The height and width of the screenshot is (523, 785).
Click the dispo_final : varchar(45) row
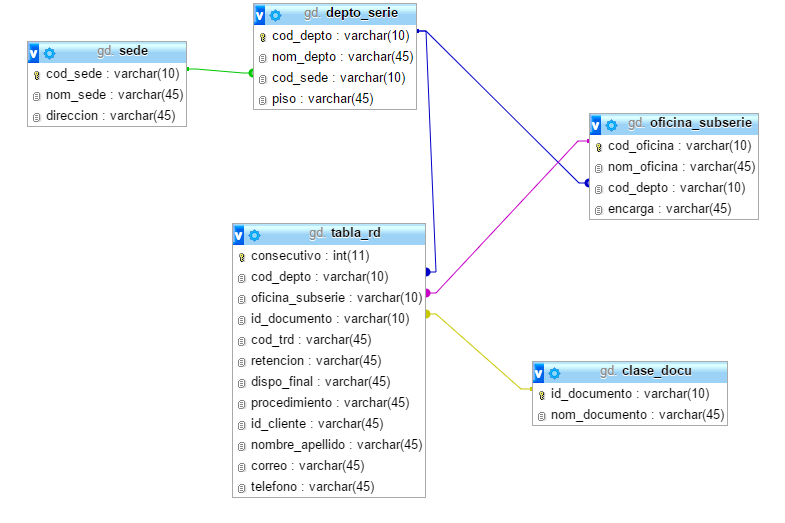click(x=329, y=382)
